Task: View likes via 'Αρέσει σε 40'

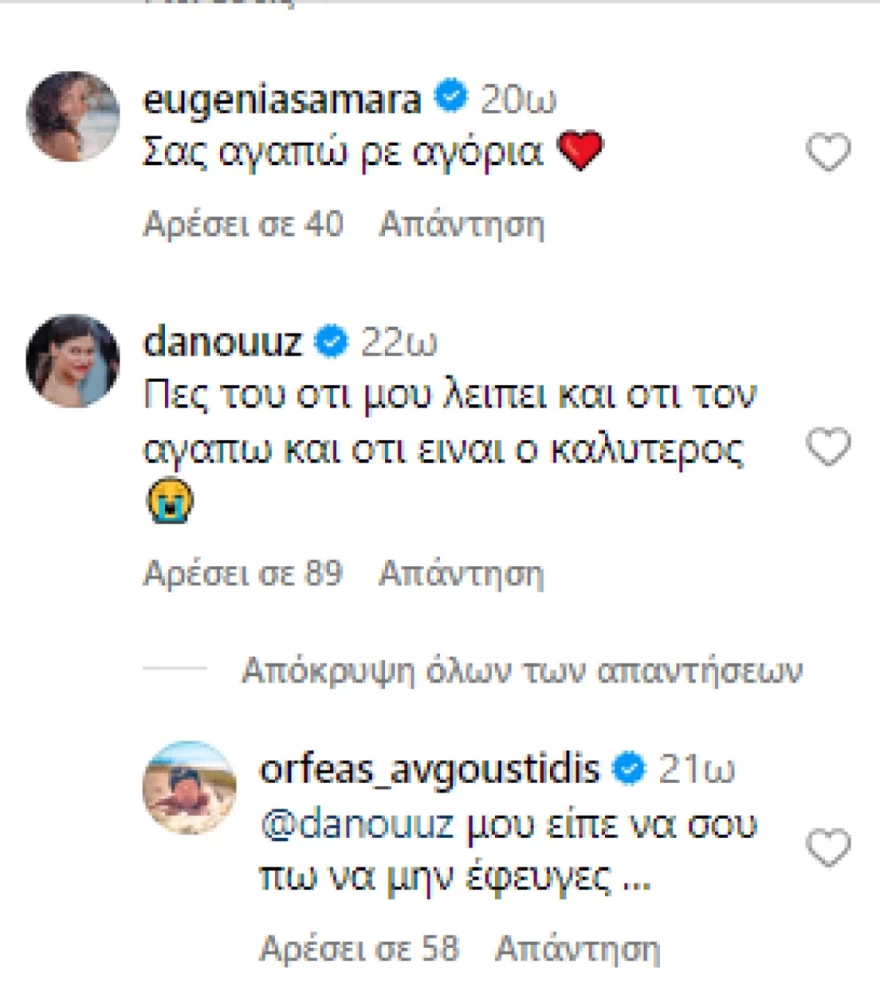Action: click(x=243, y=224)
